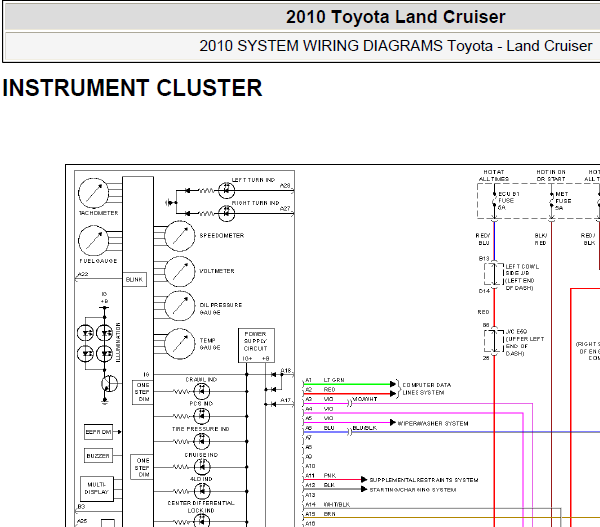
Task: Click the CRUISE IND LED symbol
Action: coord(202,467)
